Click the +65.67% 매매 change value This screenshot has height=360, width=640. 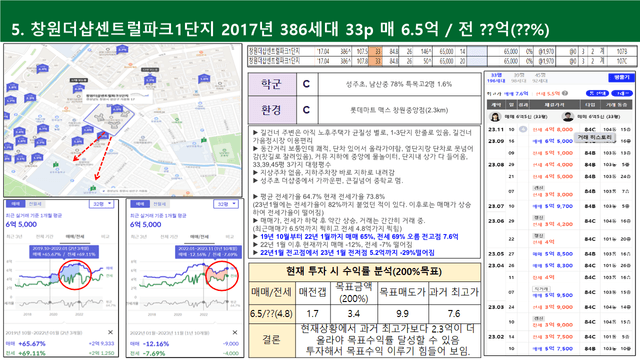point(32,344)
